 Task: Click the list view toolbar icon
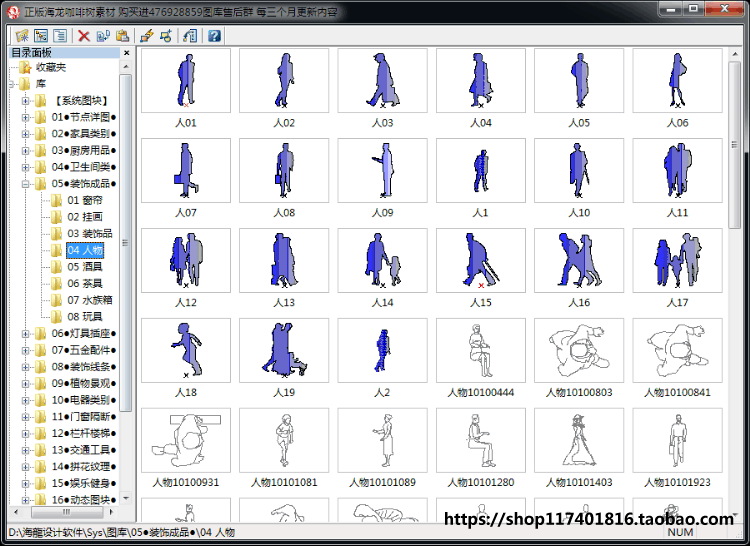tap(60, 36)
